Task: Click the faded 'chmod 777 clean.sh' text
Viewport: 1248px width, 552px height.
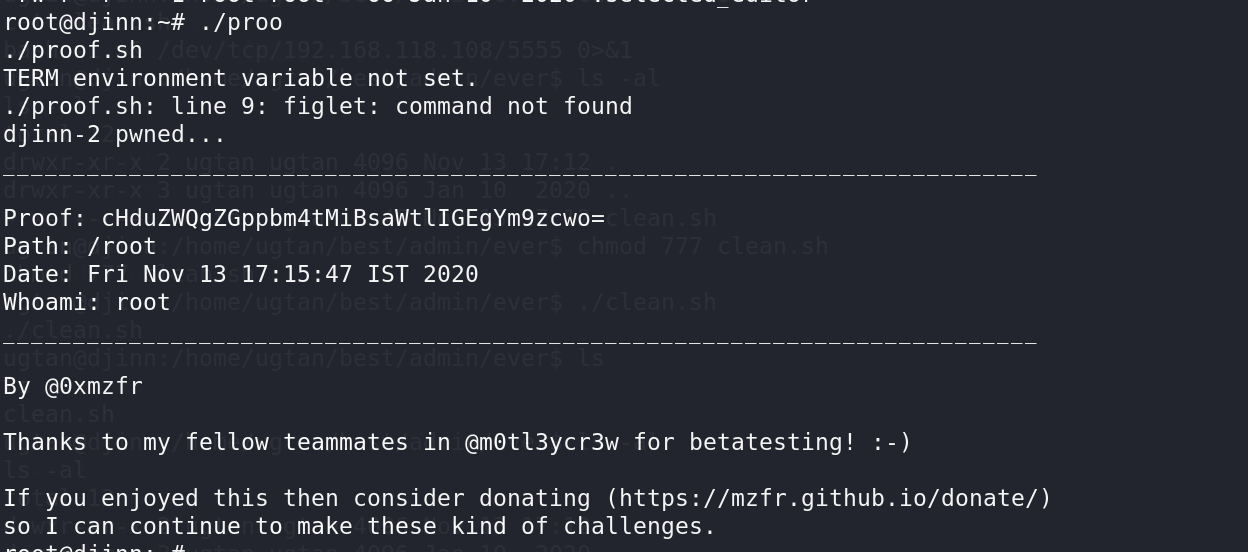Action: [x=702, y=246]
